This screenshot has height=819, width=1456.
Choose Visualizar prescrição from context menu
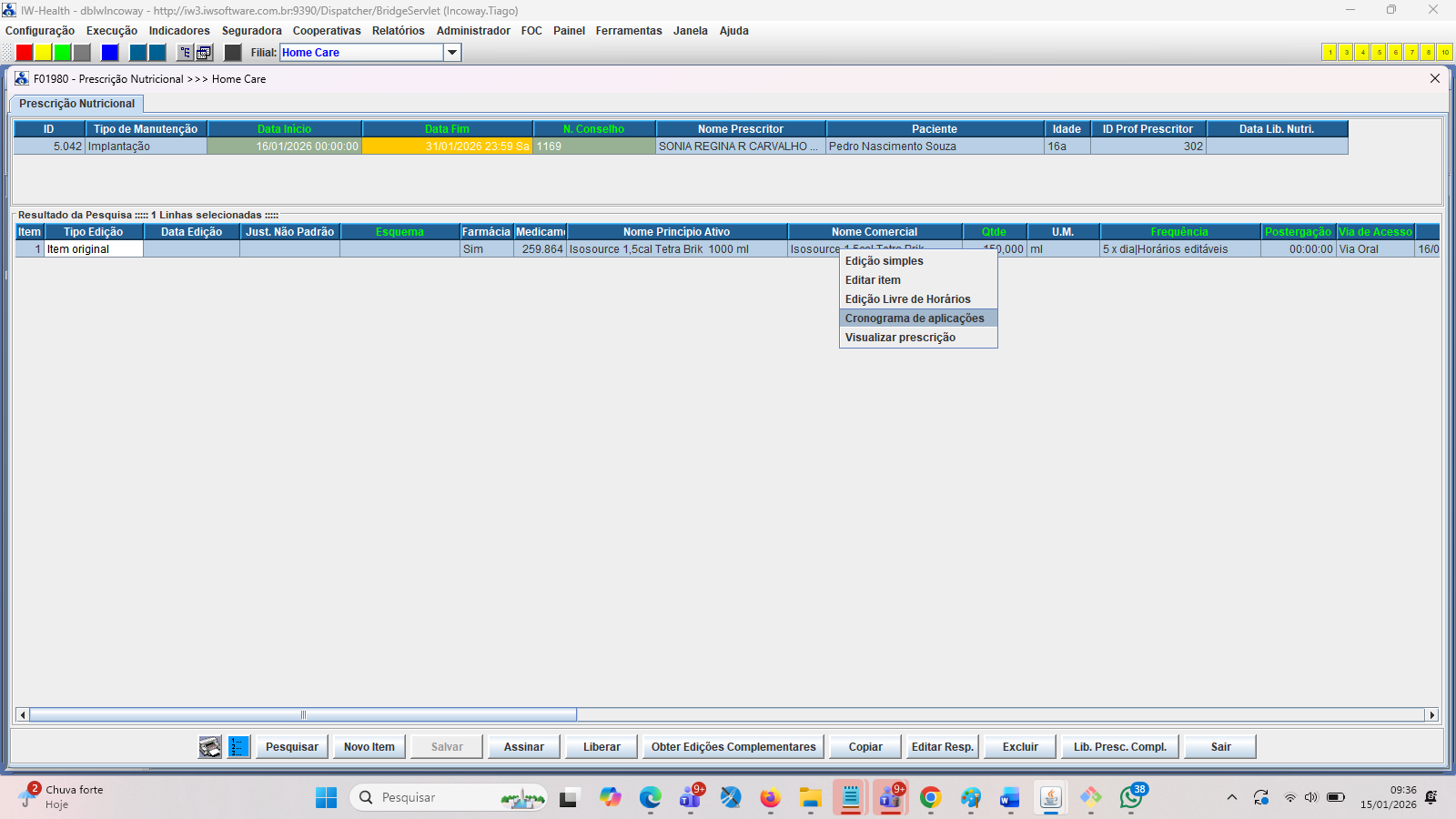click(900, 338)
